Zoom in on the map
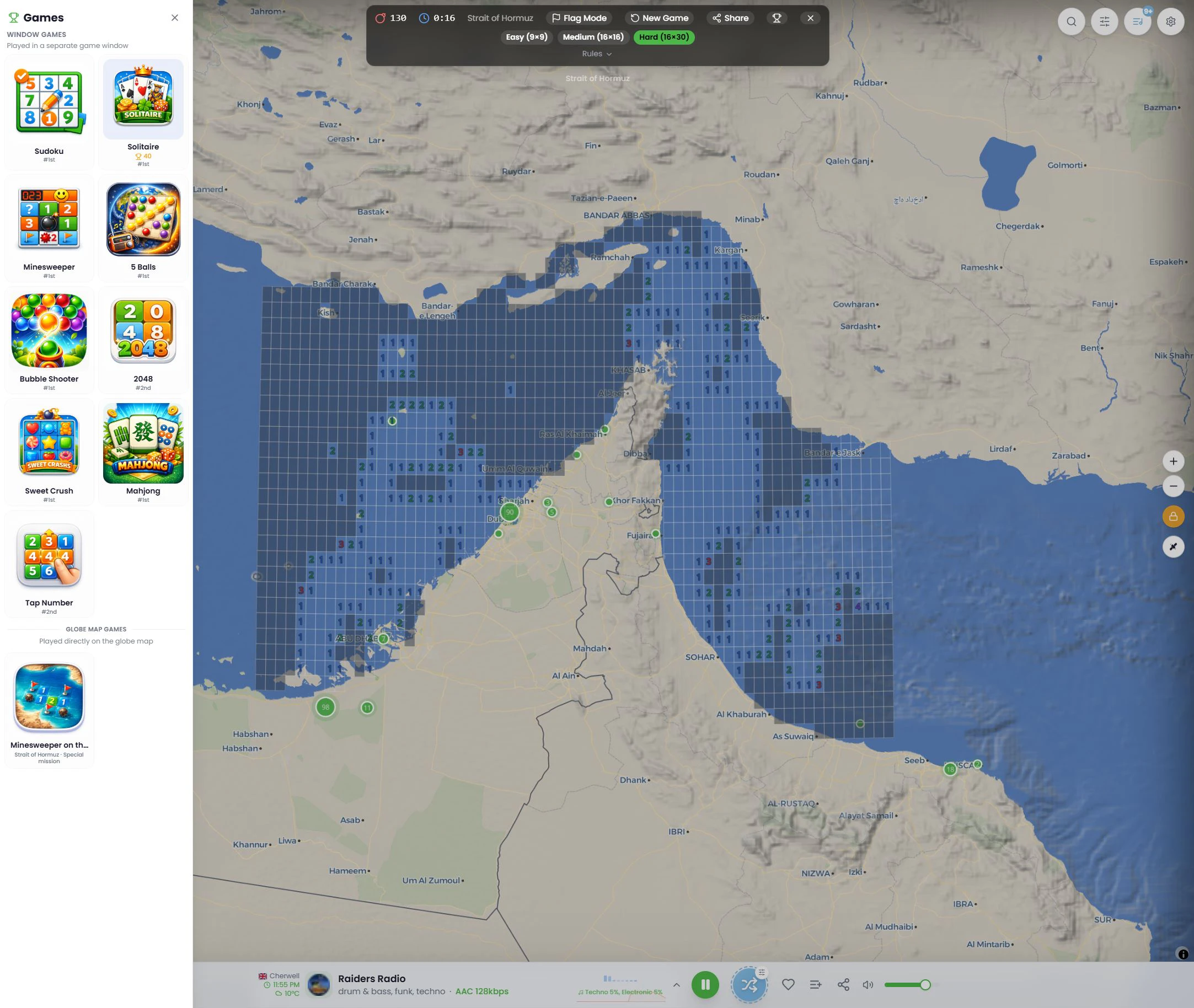This screenshot has width=1194, height=1008. click(1174, 461)
